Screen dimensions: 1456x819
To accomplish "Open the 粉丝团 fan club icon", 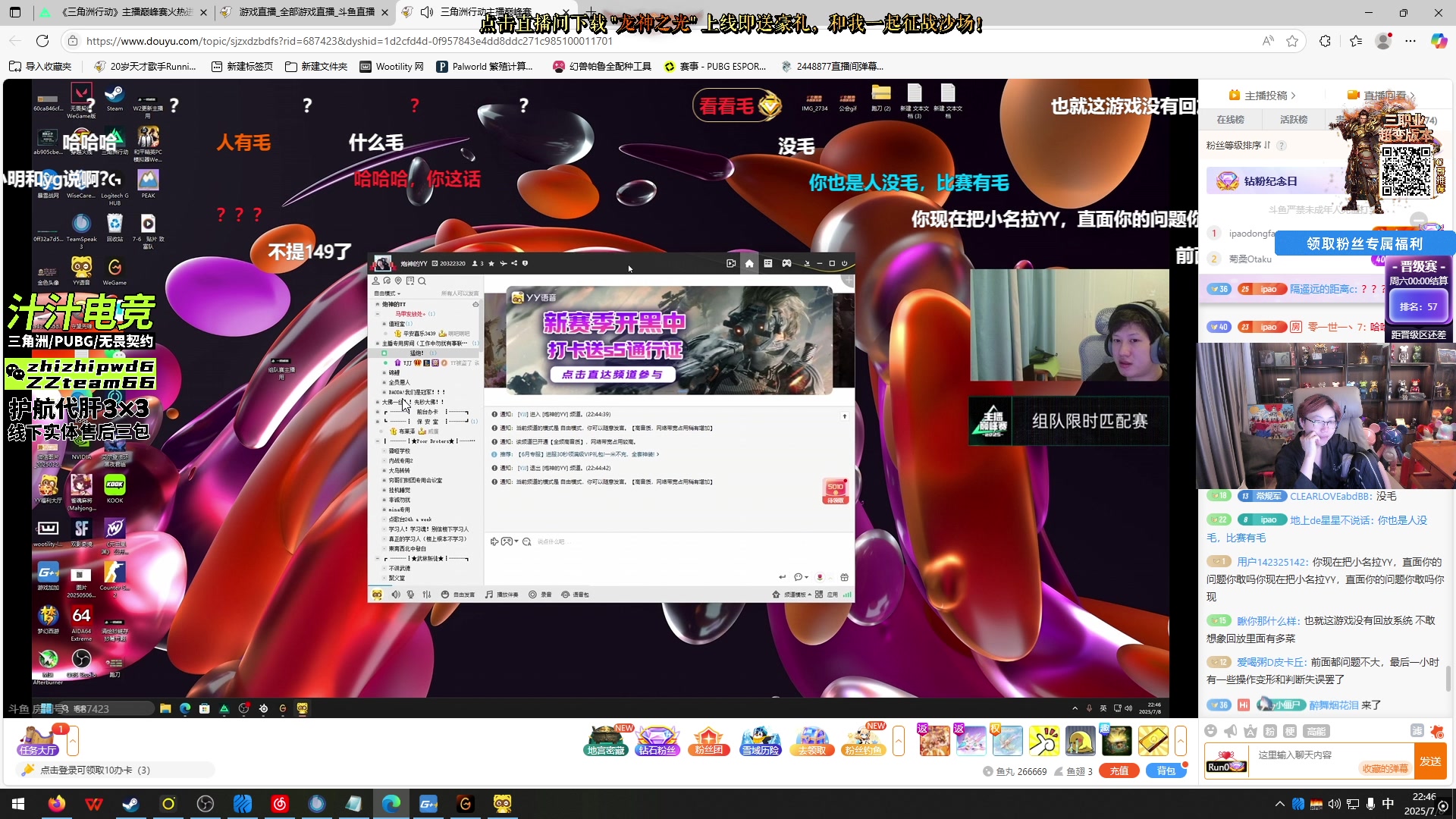I will [708, 740].
